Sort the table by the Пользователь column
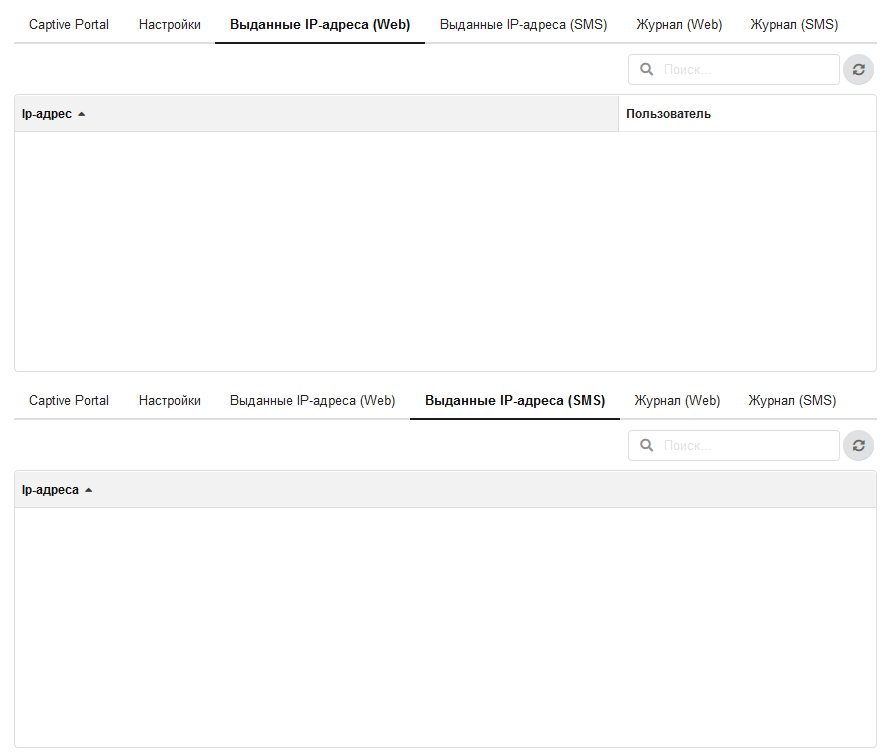This screenshot has width=891, height=752. [668, 114]
